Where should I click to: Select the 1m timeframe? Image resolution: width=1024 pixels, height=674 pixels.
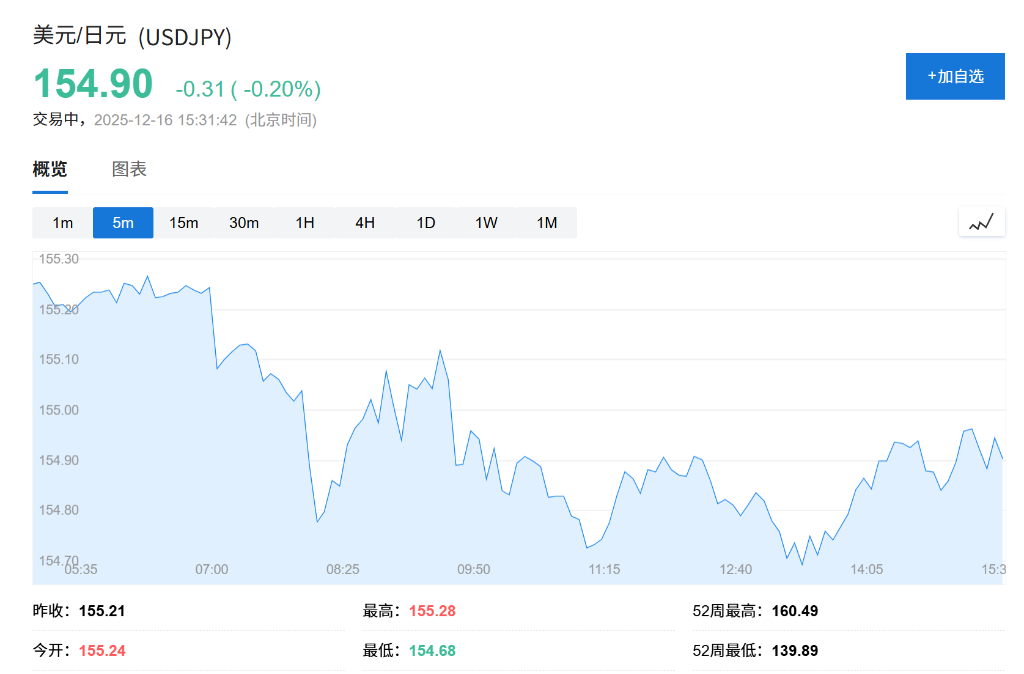pyautogui.click(x=62, y=222)
